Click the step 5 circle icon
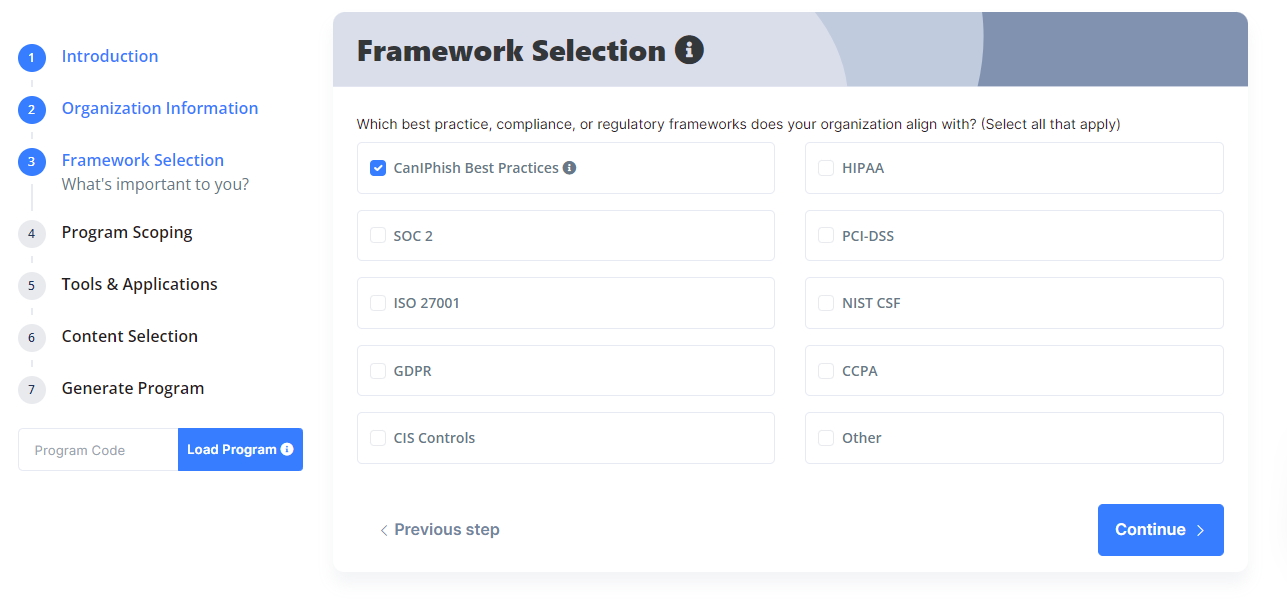This screenshot has width=1287, height=603. click(x=32, y=286)
